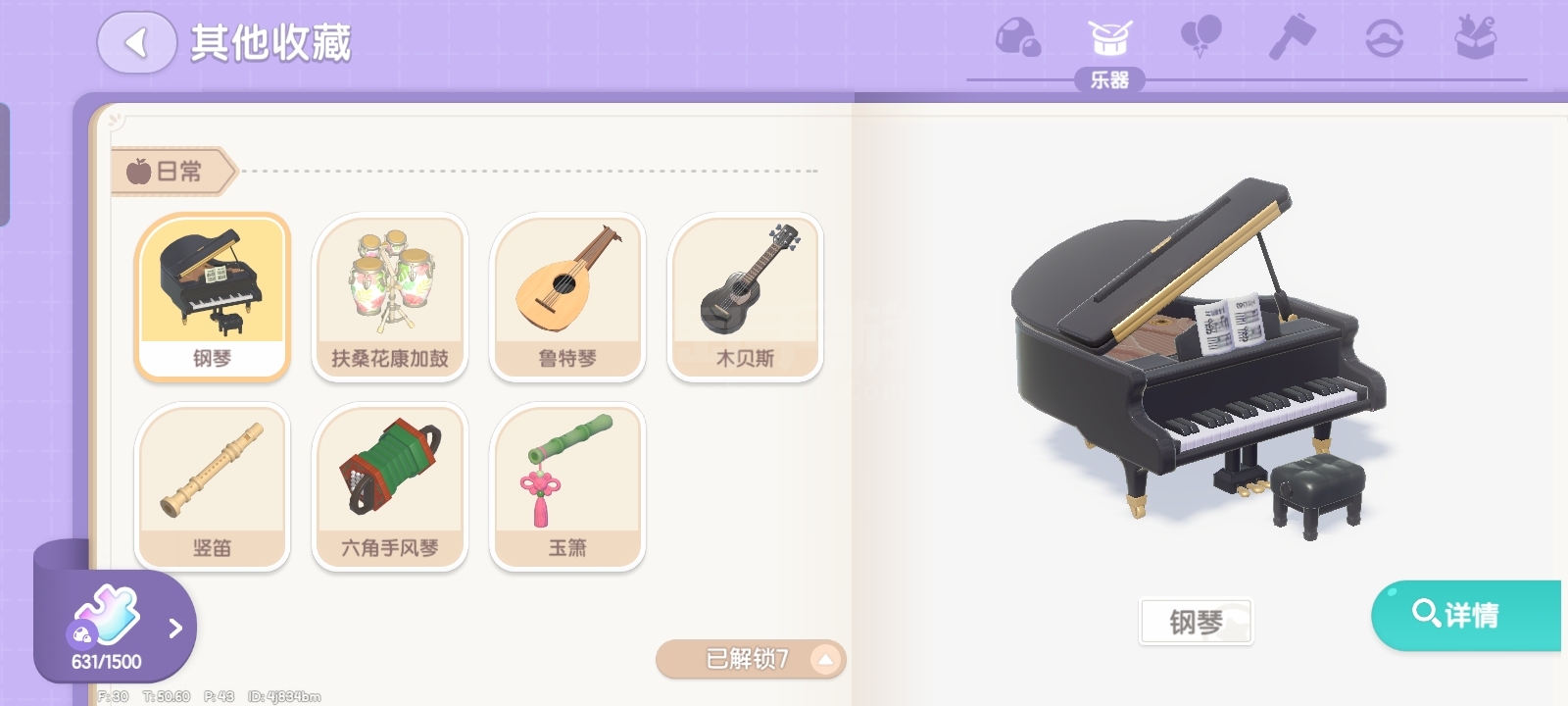The image size is (1568, 706).
Task: Click the 日常 daily category label
Action: tap(172, 172)
